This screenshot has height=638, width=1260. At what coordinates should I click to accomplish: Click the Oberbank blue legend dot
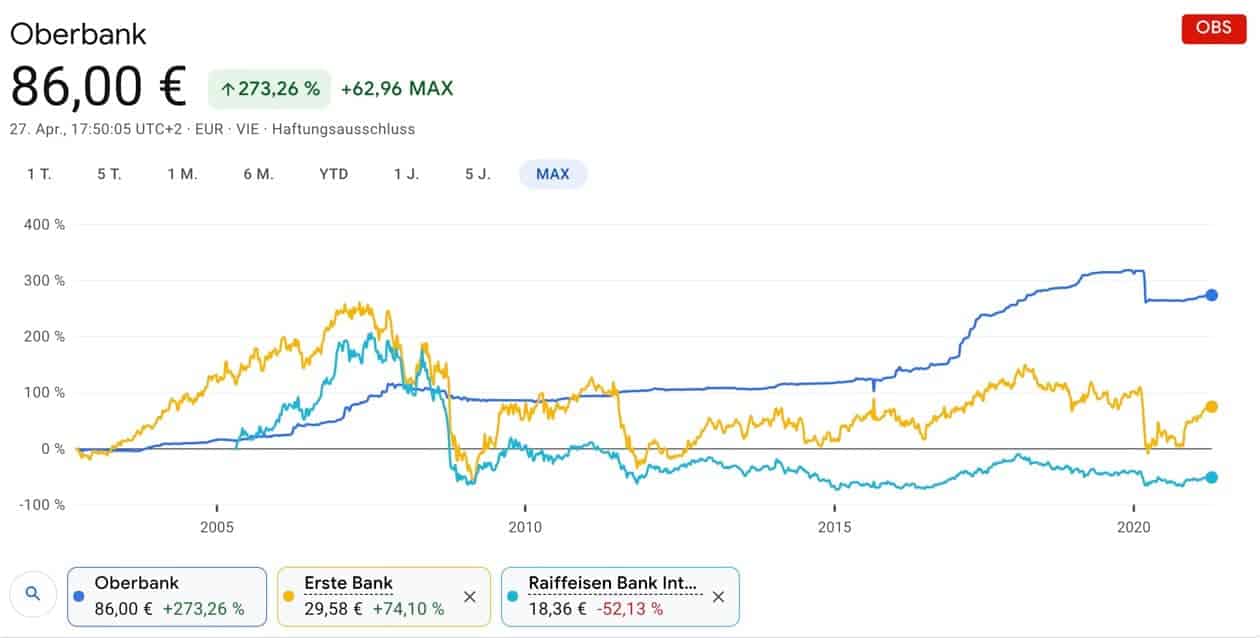click(79, 596)
